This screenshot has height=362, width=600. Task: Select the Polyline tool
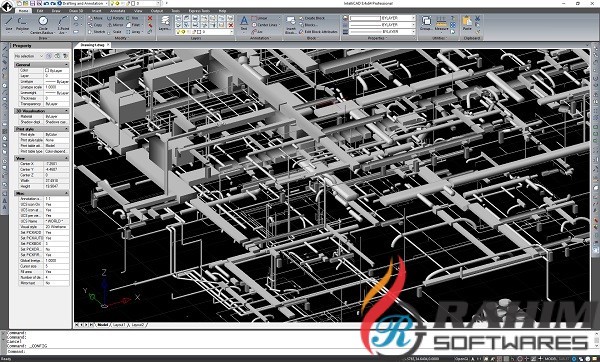click(23, 24)
